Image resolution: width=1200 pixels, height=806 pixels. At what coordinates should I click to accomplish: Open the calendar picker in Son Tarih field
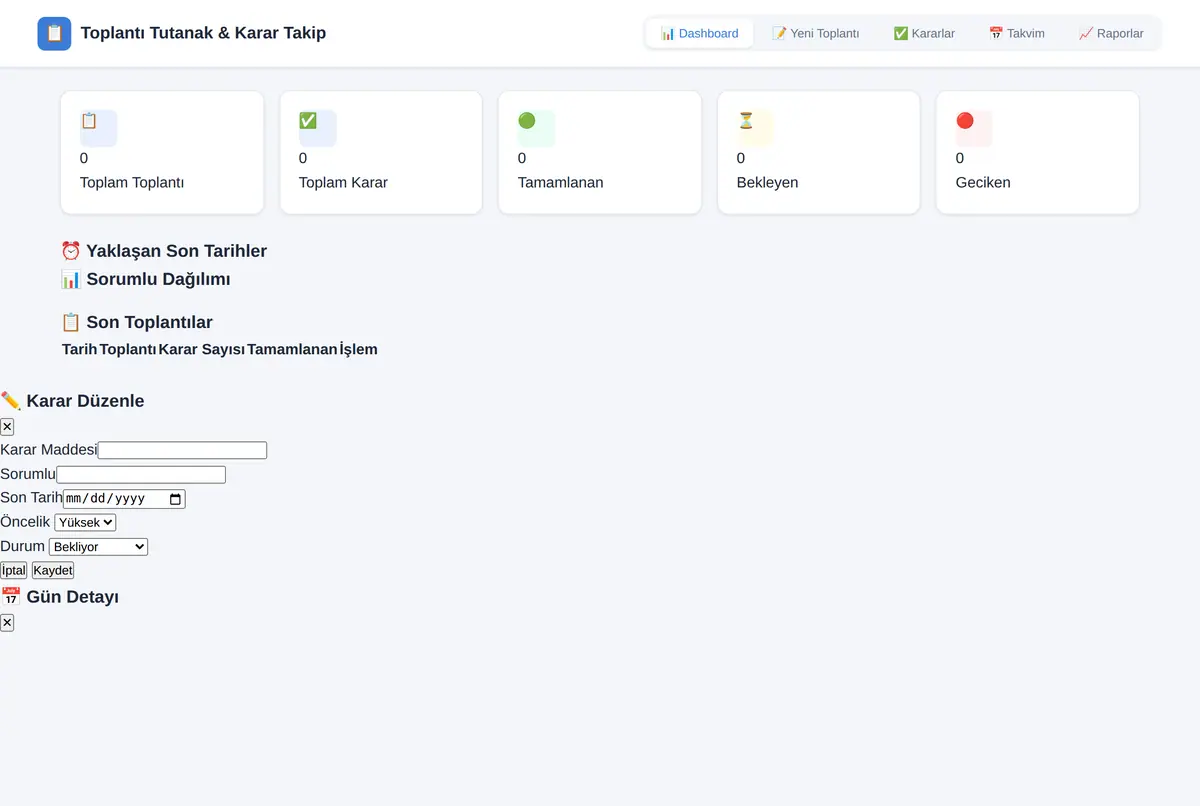coord(176,499)
